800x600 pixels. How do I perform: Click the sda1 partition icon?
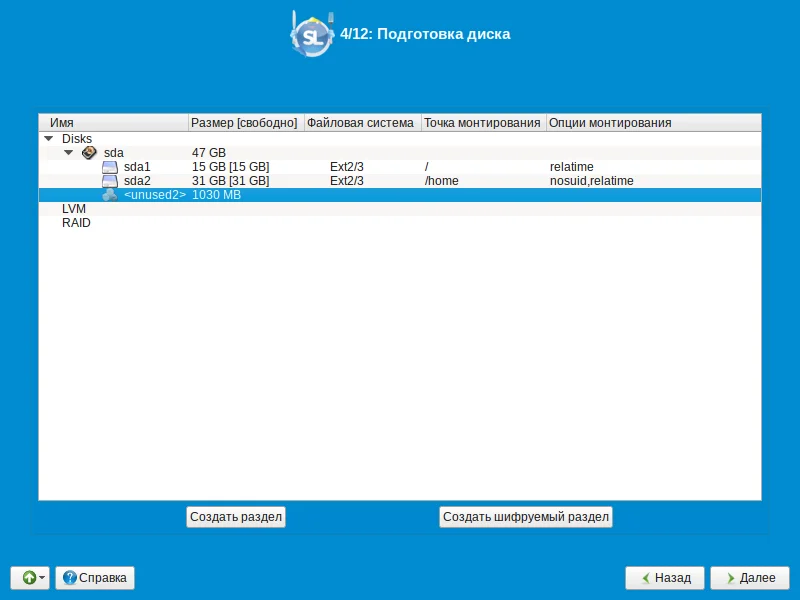click(x=110, y=167)
